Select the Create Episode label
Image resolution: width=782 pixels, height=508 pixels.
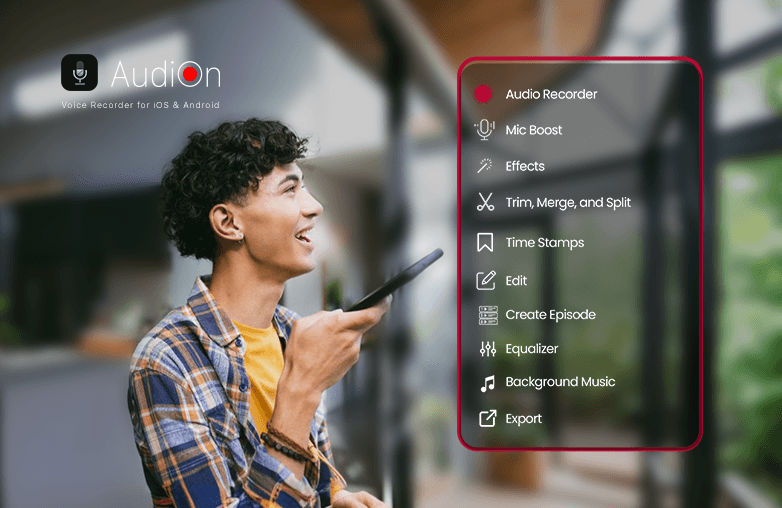(551, 315)
